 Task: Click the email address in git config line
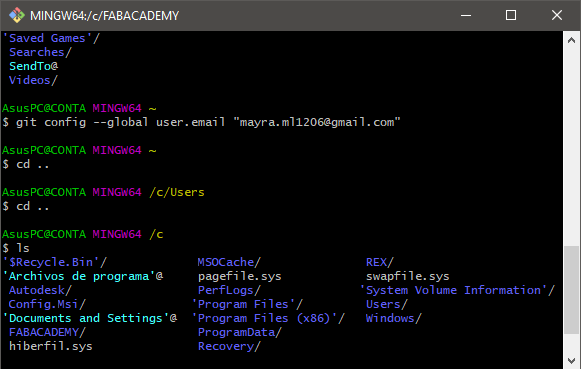tap(317, 122)
